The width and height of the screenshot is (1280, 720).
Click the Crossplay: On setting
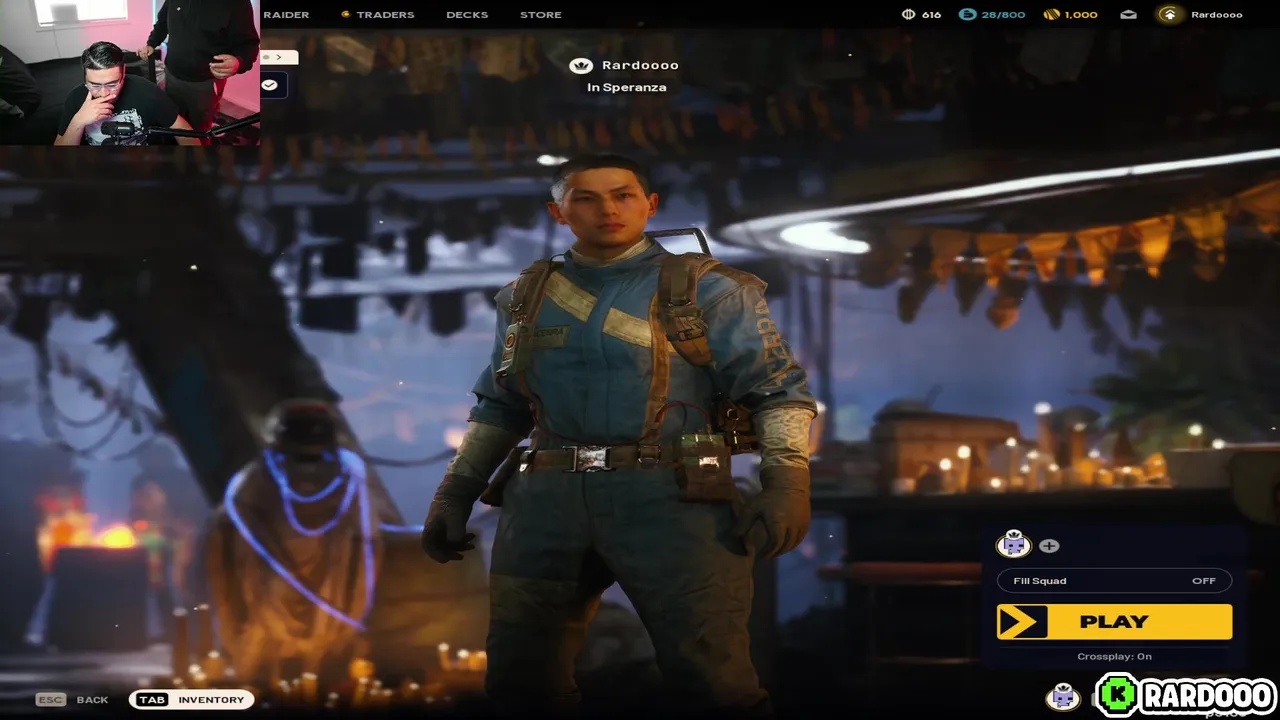pyautogui.click(x=1114, y=657)
